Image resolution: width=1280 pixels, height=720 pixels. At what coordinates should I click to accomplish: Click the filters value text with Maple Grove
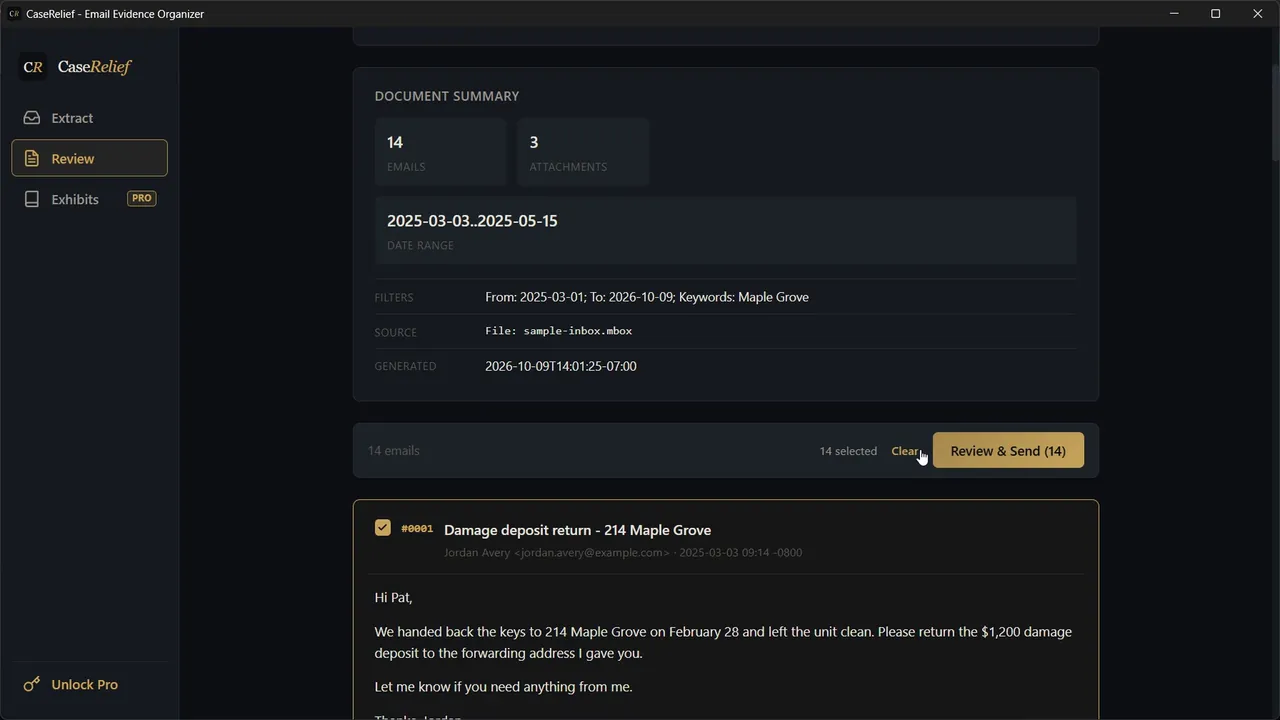647,297
